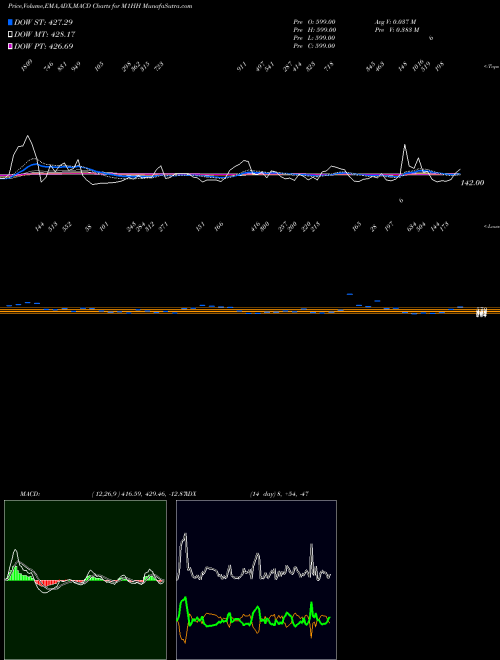The width and height of the screenshot is (500, 660).
Task: Select the 'DOW ST: 427.29' legend text
Action: pyautogui.click(x=43, y=22)
